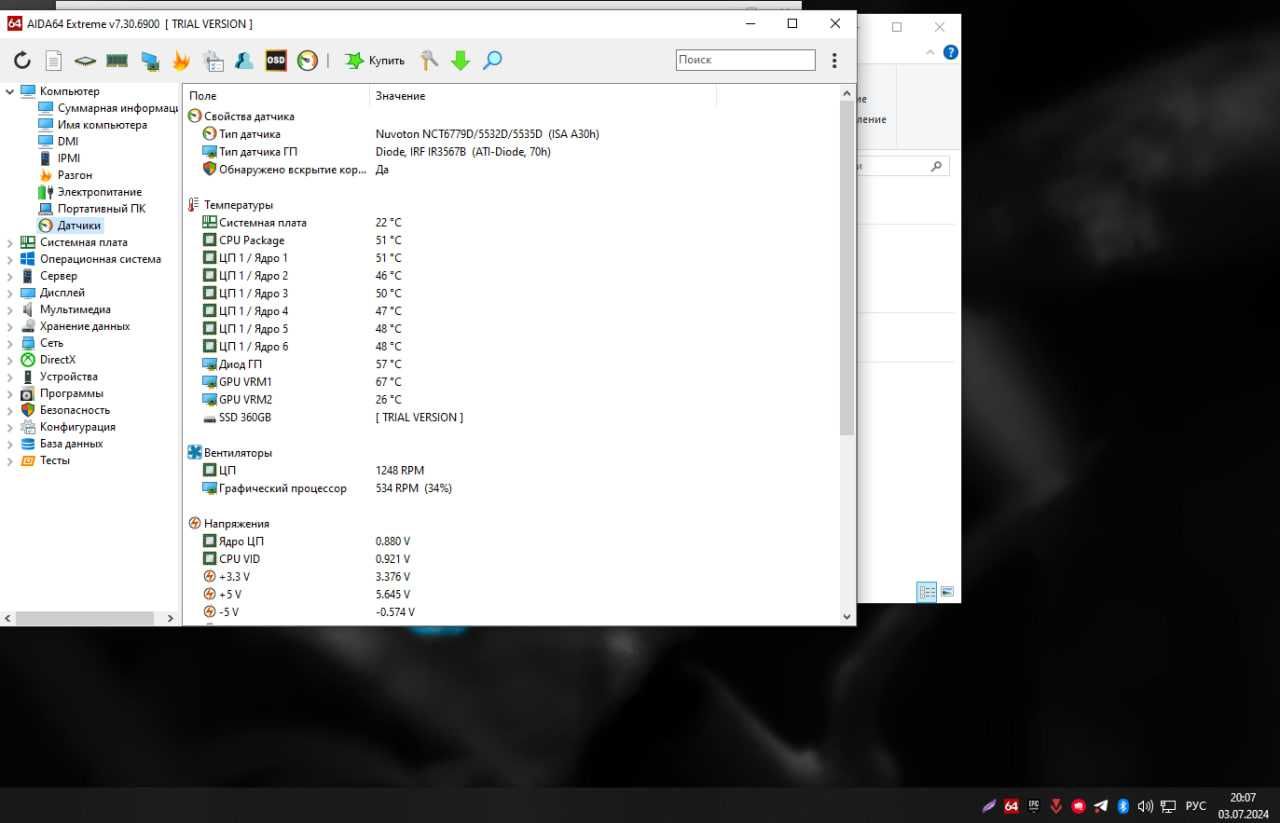Open the SensorPanel gauge icon
This screenshot has width=1280, height=823.
click(308, 61)
